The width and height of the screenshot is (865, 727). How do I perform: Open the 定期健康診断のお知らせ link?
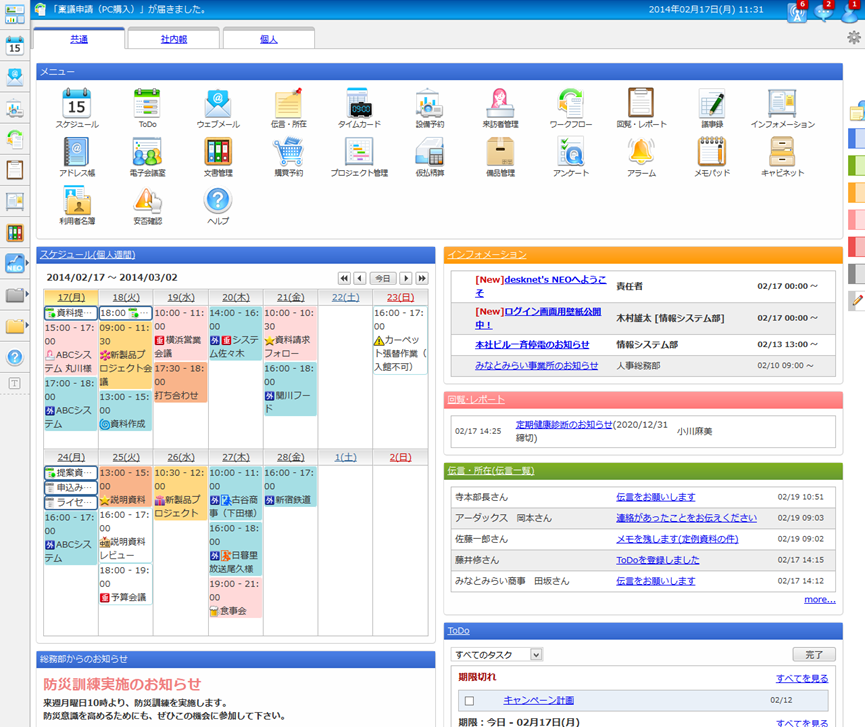(x=563, y=424)
